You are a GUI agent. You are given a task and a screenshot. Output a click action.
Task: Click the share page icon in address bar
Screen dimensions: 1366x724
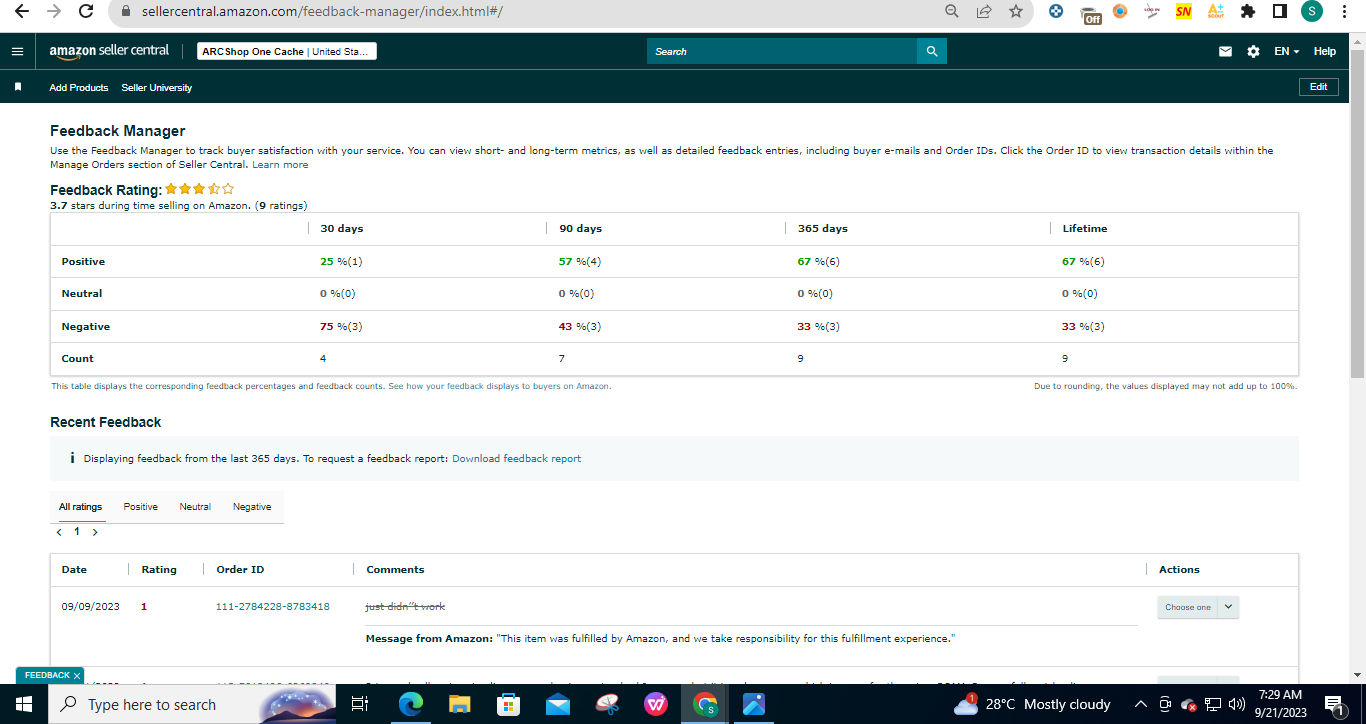[x=984, y=11]
